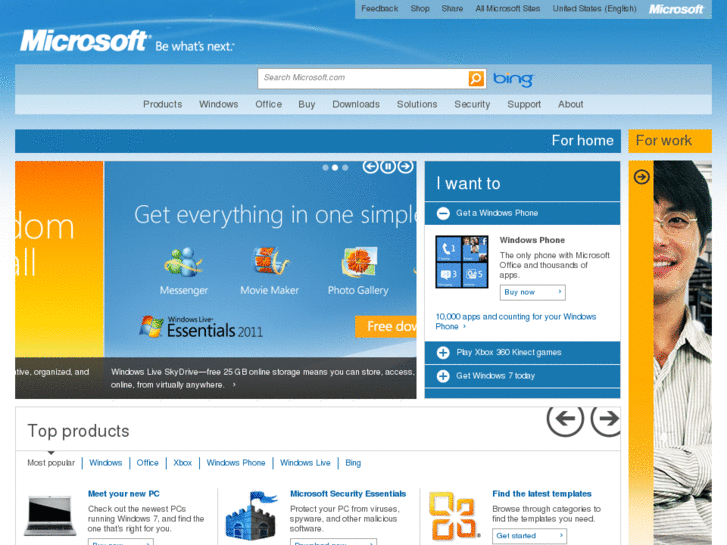Select the second carousel indicator dot
The image size is (727, 545).
coord(335,168)
